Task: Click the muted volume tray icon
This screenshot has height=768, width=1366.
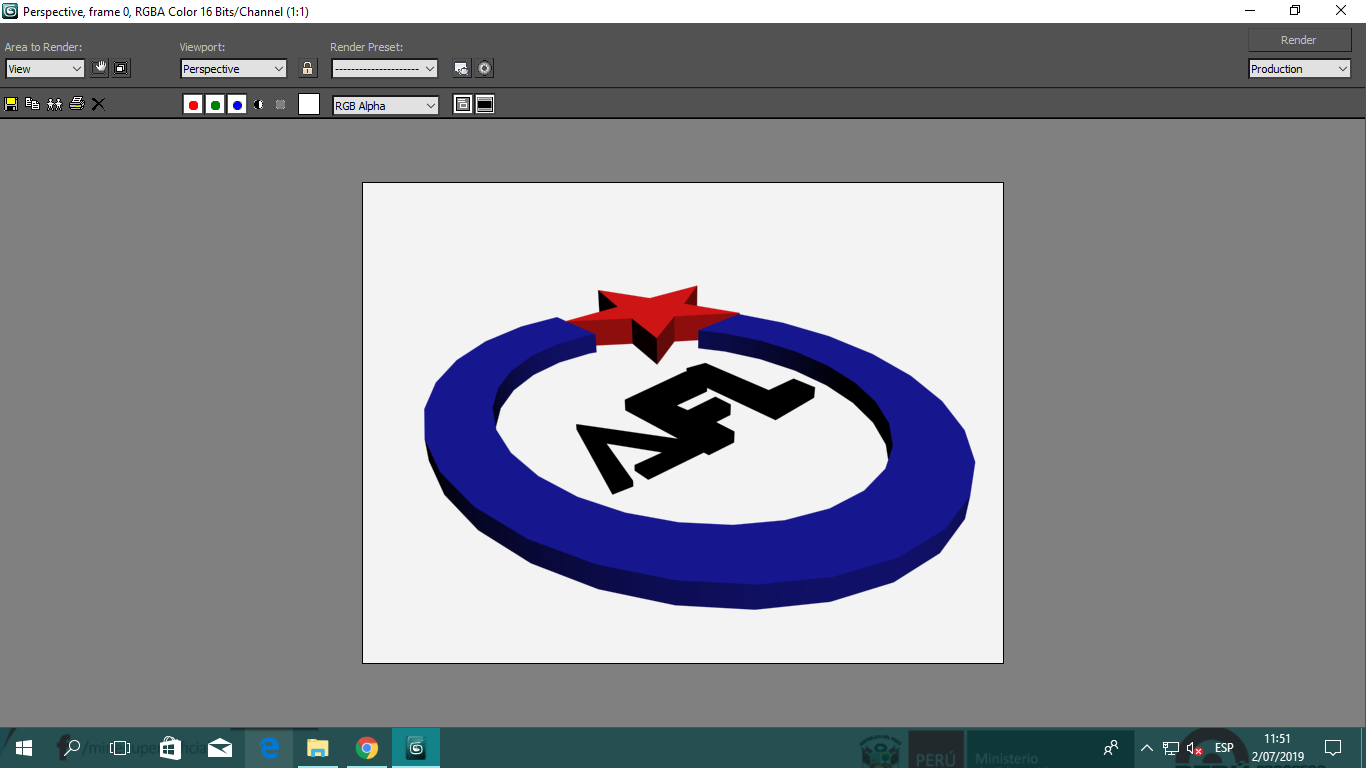Action: [1195, 748]
